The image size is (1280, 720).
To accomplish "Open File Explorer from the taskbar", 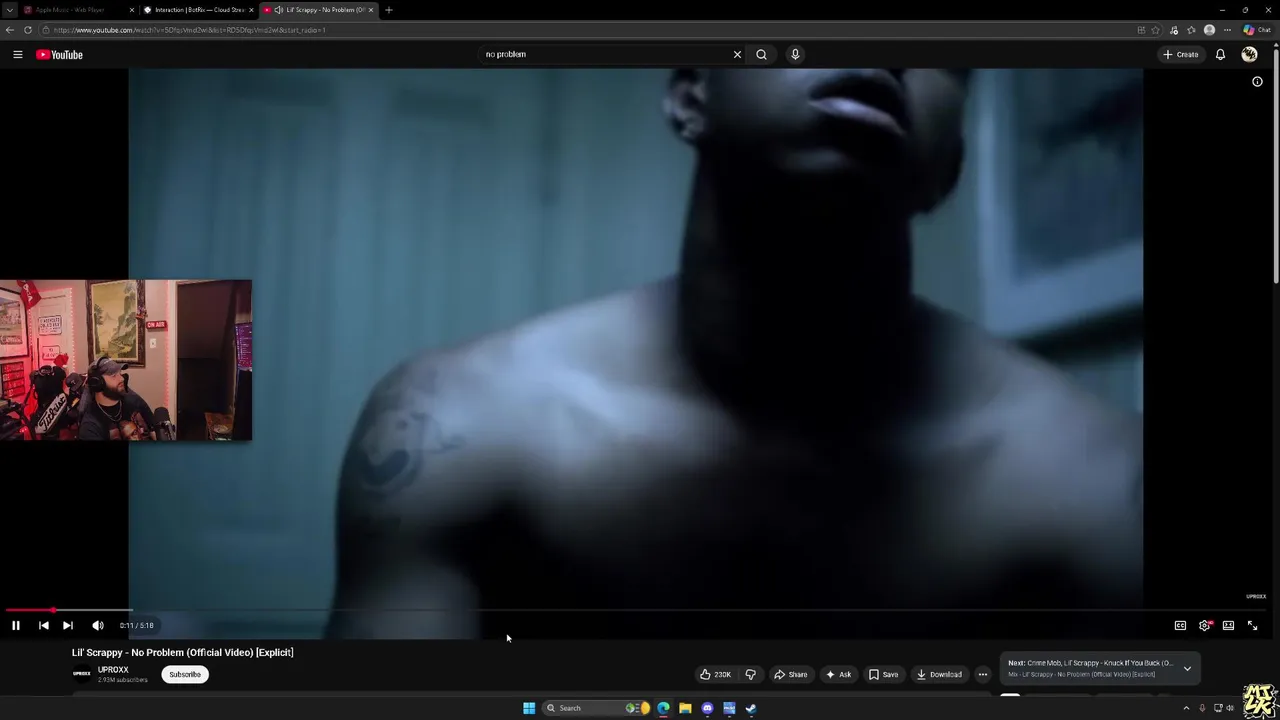I will coord(685,708).
